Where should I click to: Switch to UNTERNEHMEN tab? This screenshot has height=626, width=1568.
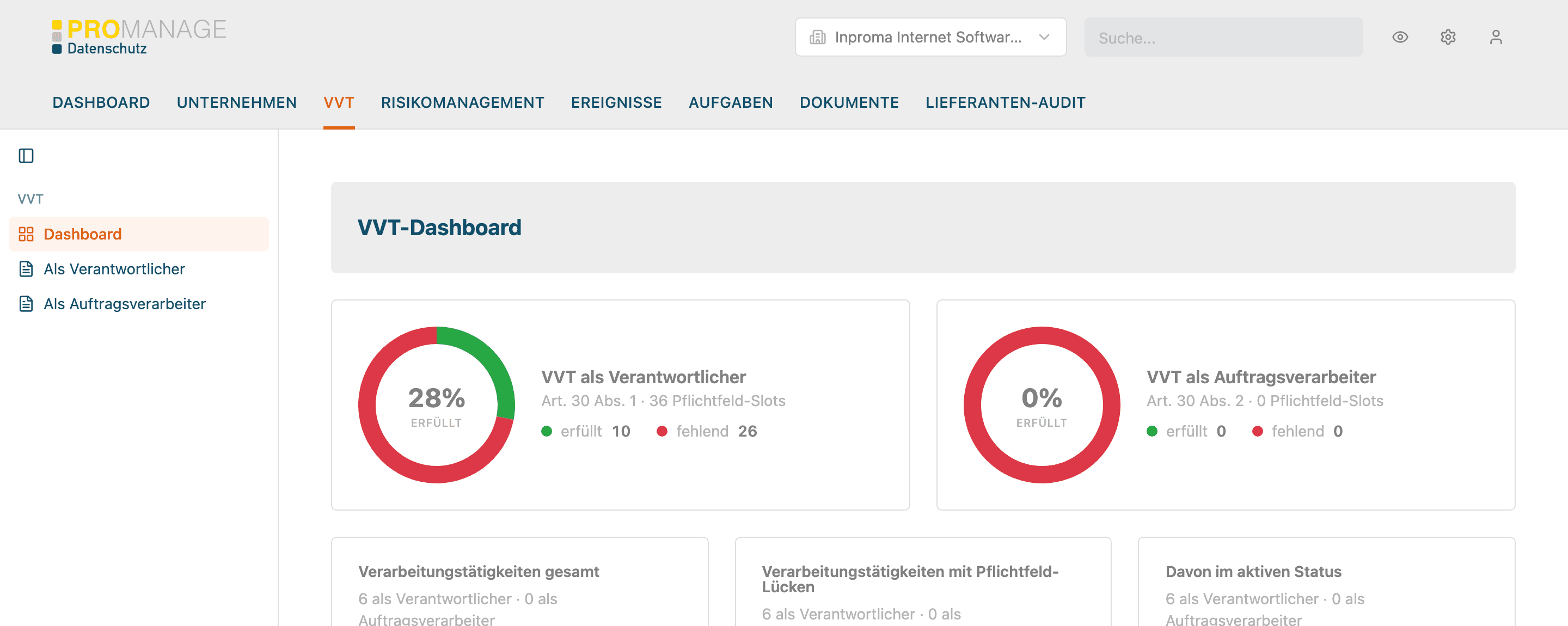(237, 102)
